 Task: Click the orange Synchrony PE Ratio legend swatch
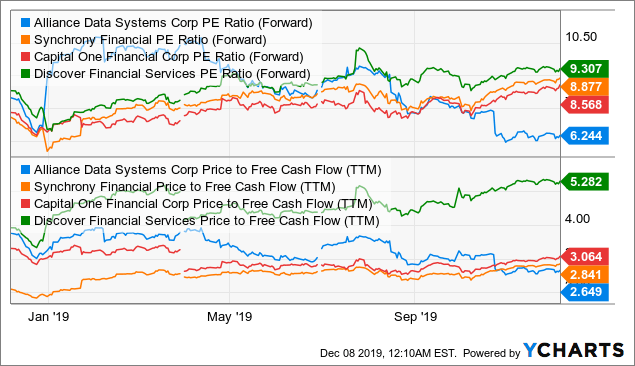[26, 40]
